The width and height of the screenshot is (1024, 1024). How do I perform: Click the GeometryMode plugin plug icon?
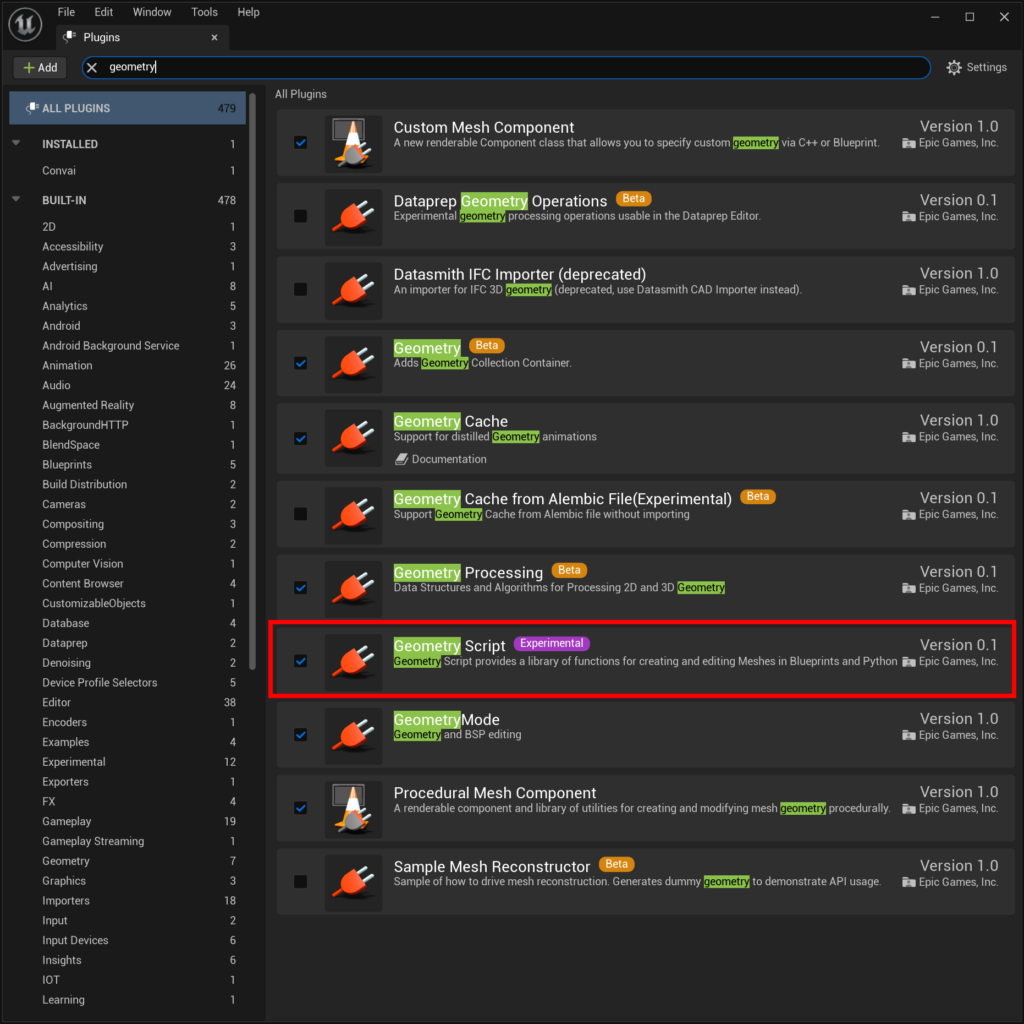tap(353, 735)
